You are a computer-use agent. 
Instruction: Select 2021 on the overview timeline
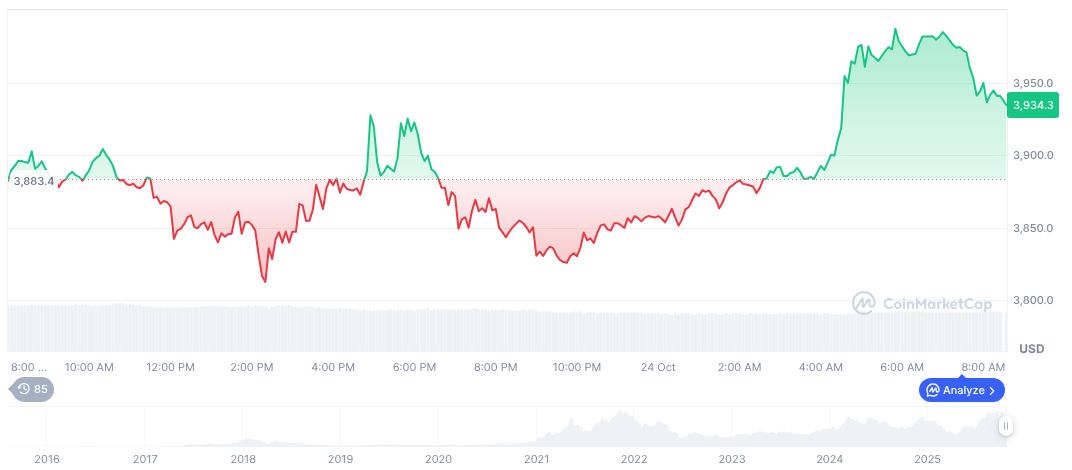[x=537, y=459]
